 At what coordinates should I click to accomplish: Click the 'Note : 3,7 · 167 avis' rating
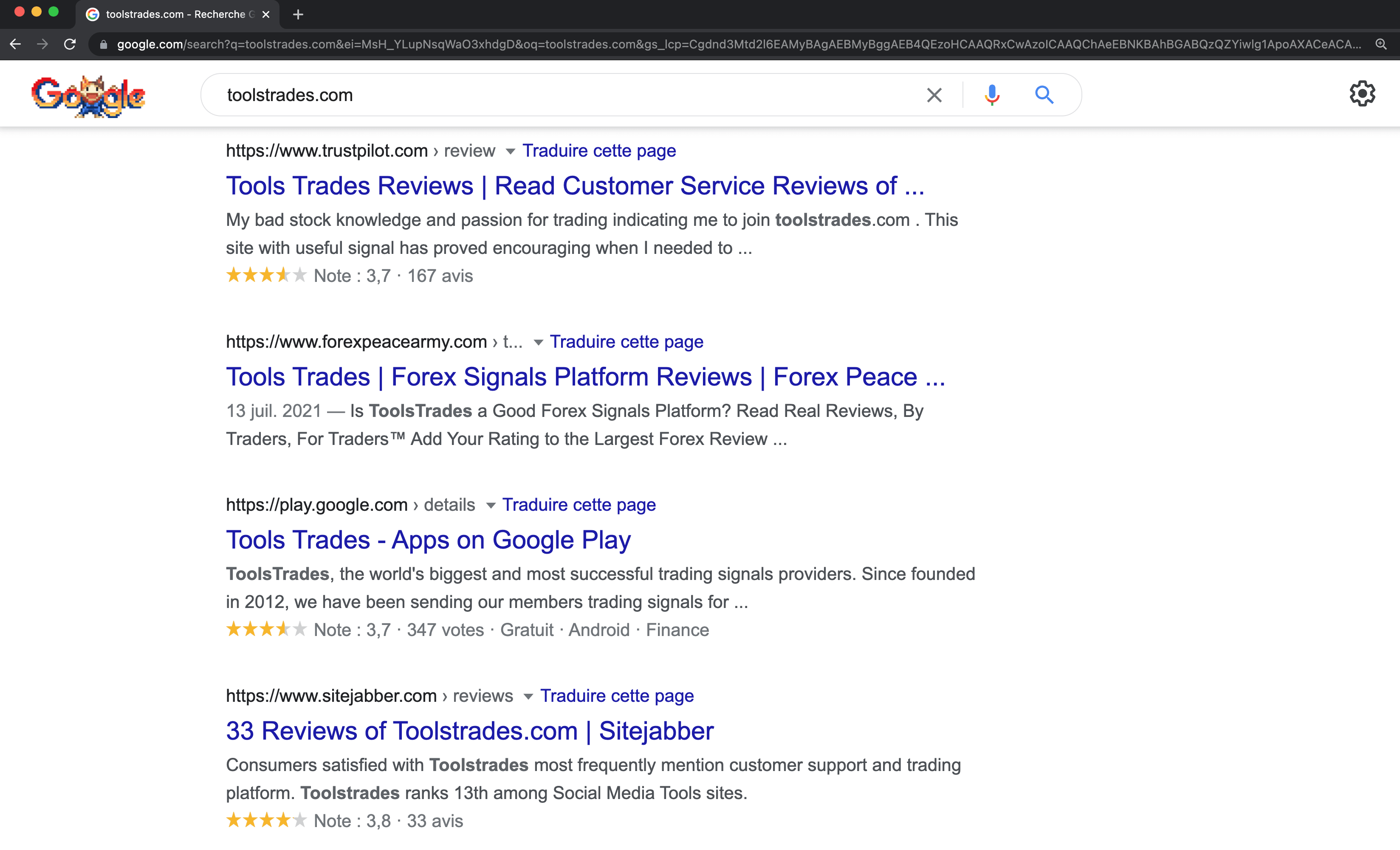[x=393, y=276]
